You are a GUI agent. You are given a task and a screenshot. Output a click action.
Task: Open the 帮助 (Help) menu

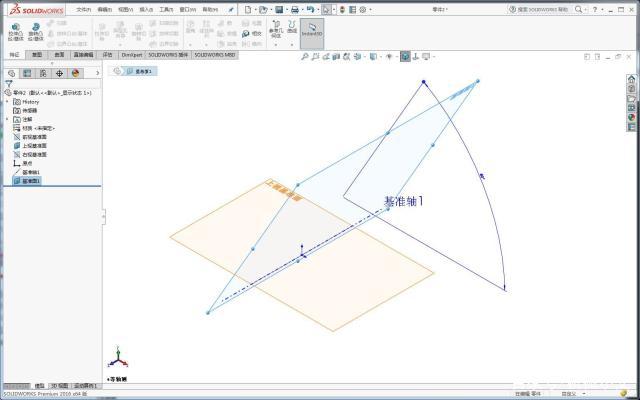point(210,9)
